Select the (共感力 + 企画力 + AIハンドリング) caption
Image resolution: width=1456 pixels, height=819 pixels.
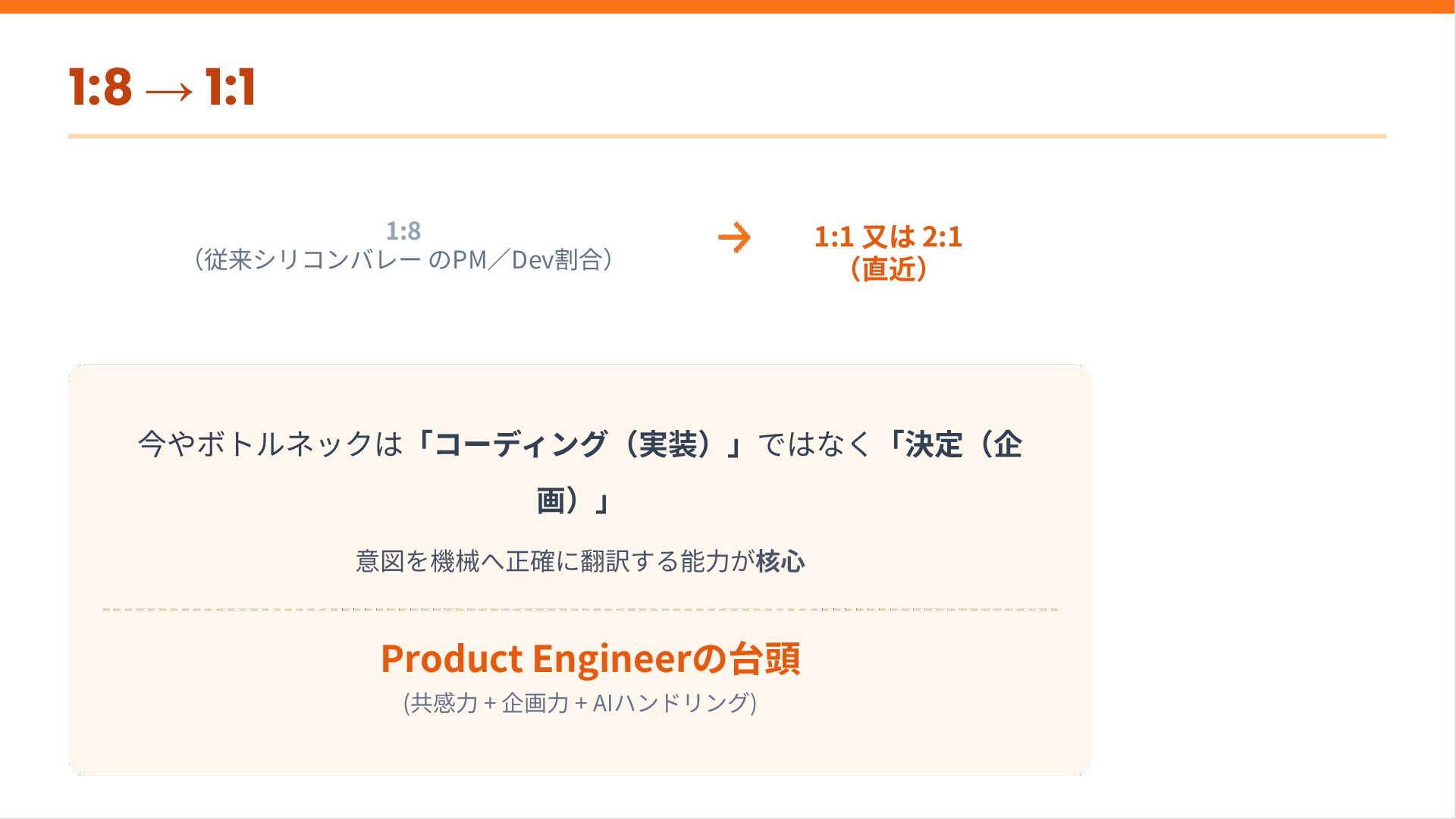coord(580,703)
